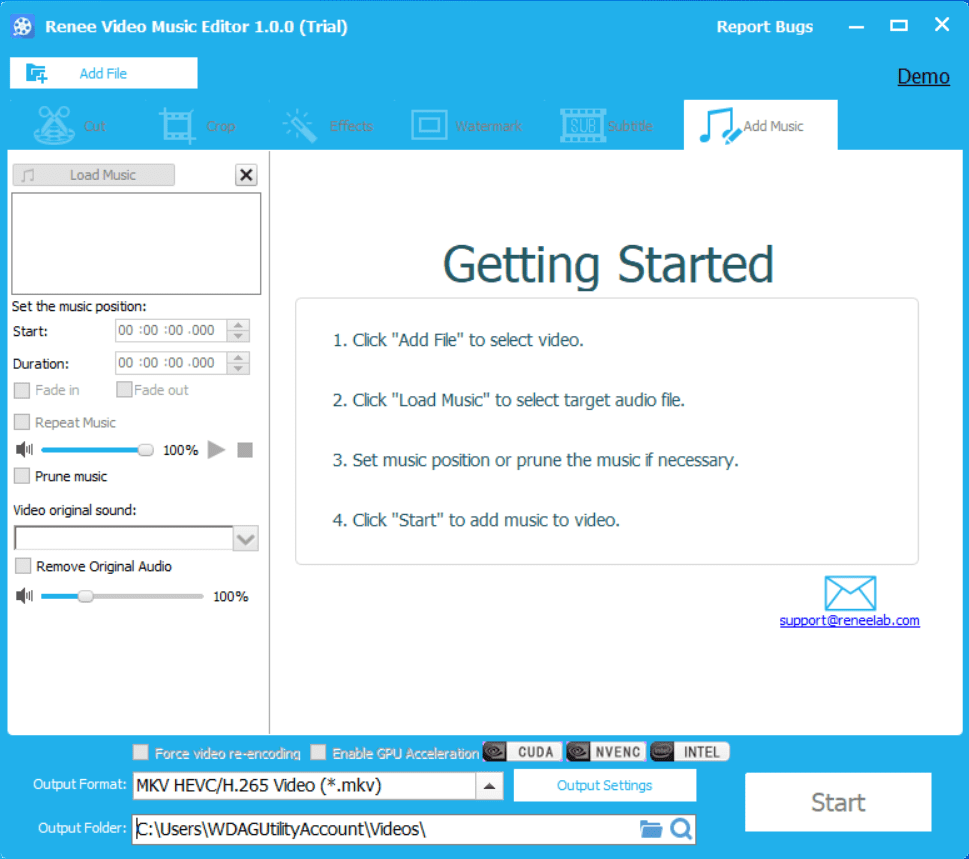Image resolution: width=969 pixels, height=859 pixels.
Task: Maximize the application window
Action: click(x=899, y=25)
